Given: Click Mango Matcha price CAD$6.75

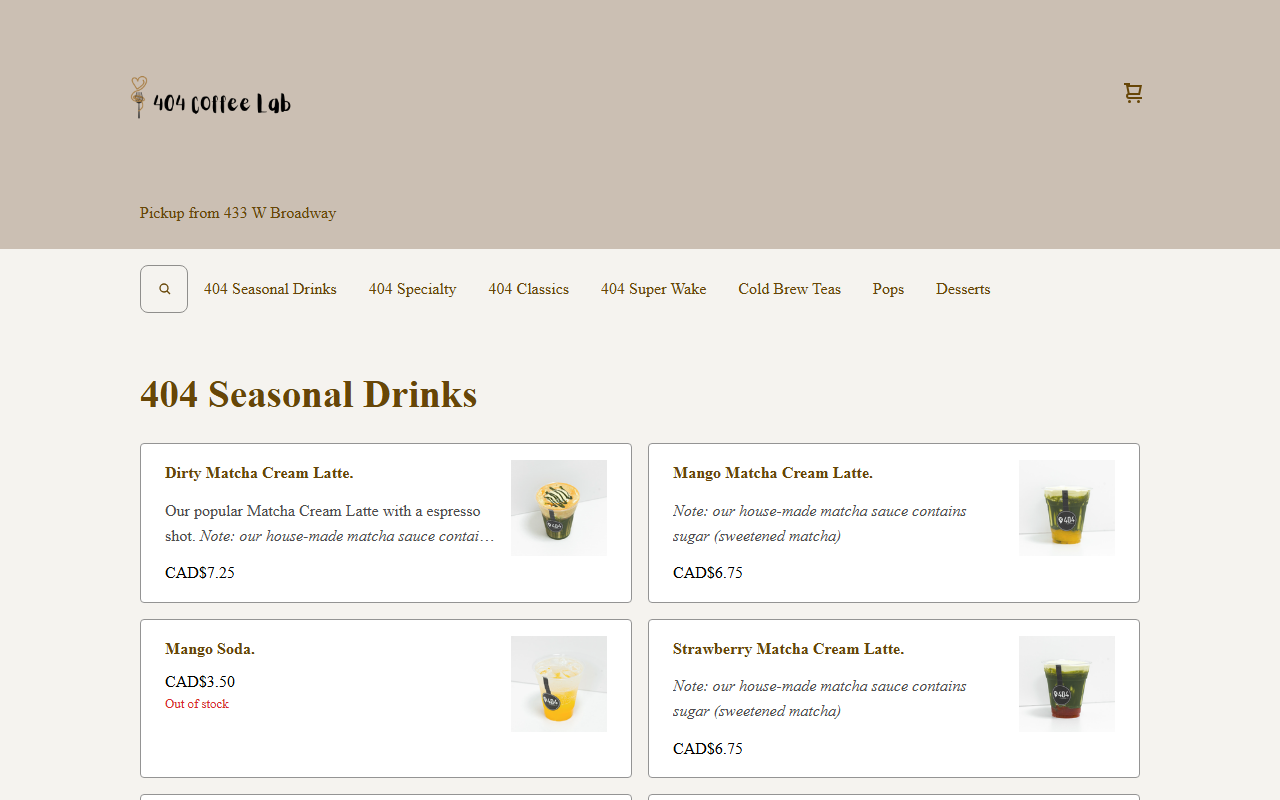Looking at the screenshot, I should (708, 573).
